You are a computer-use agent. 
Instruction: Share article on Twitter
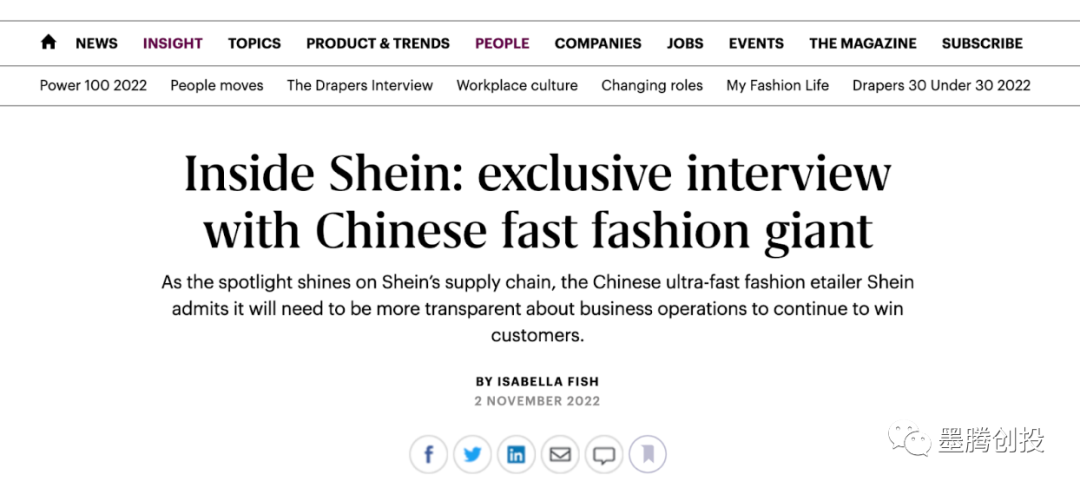click(x=473, y=455)
